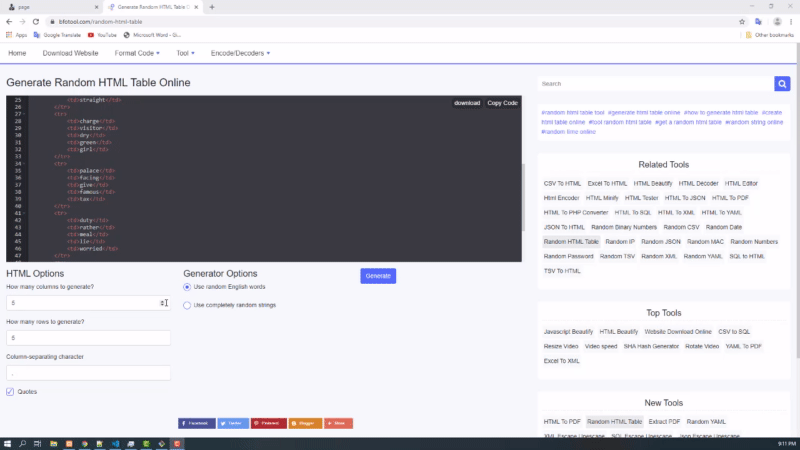Click the More share button
Screen dimensions: 800x450
338,423
